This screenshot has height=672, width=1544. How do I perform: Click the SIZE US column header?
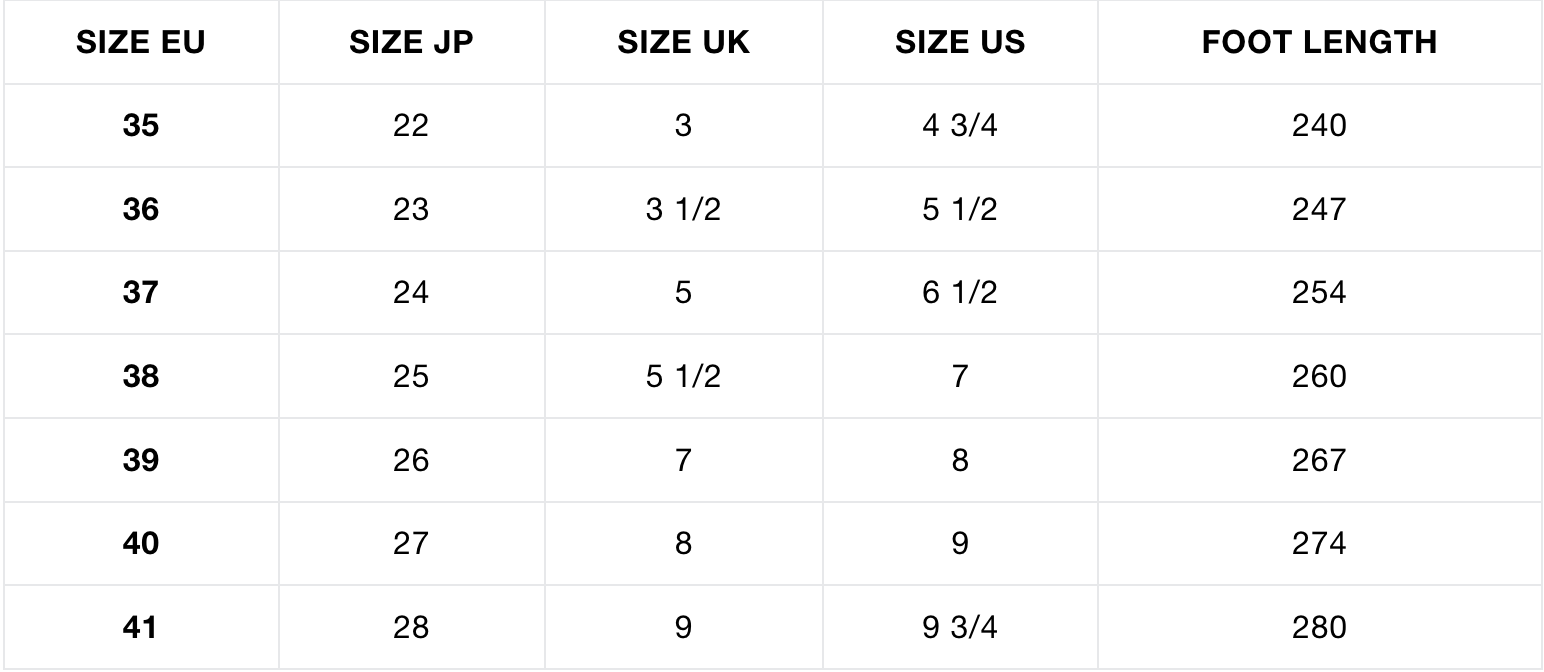[960, 42]
